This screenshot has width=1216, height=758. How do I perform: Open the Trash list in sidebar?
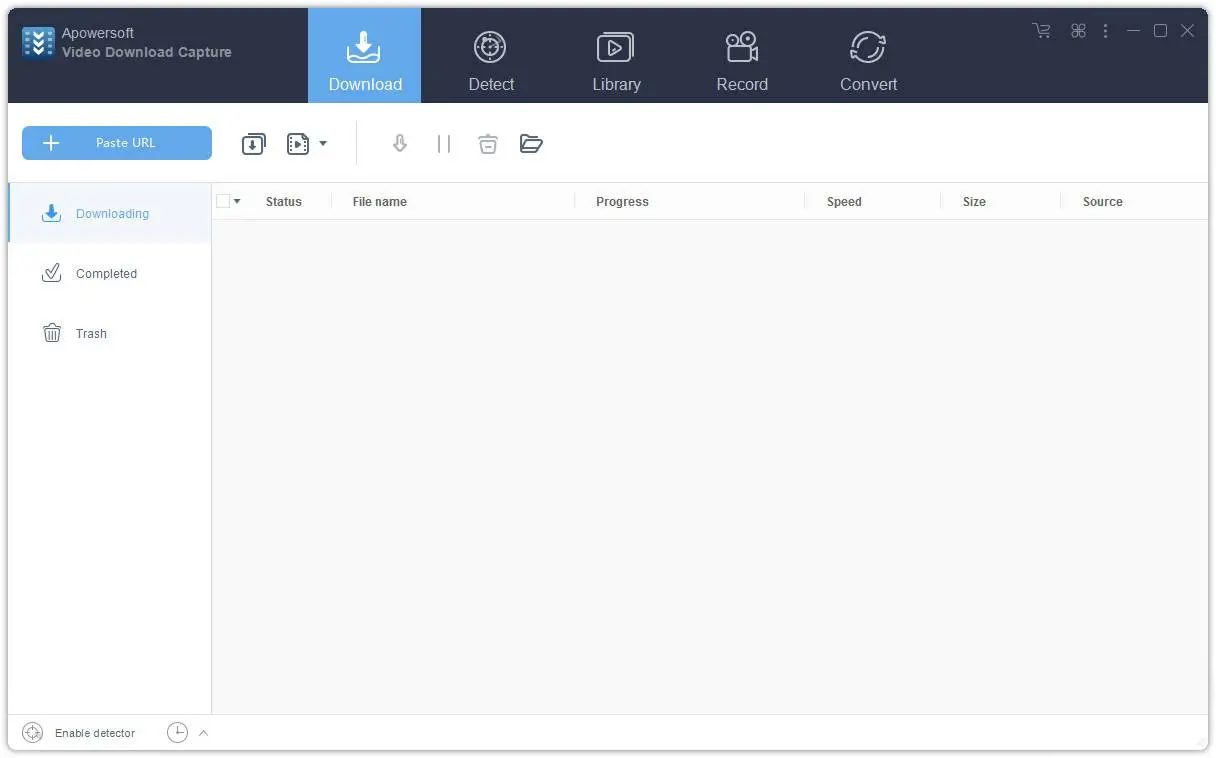90,333
